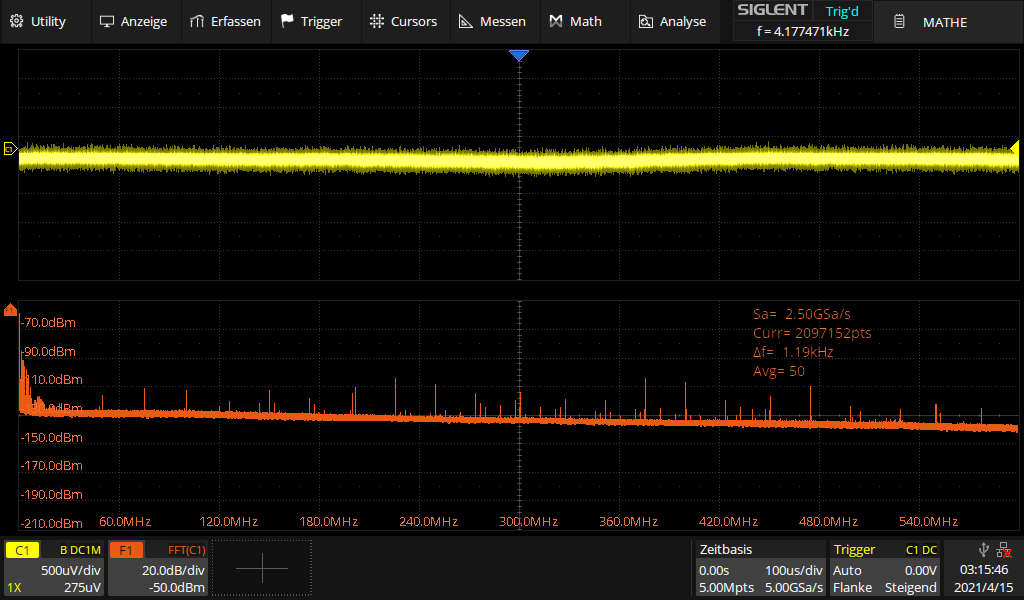Open the Math menu in top bar
Screen dimensions: 1024x600
(575, 21)
